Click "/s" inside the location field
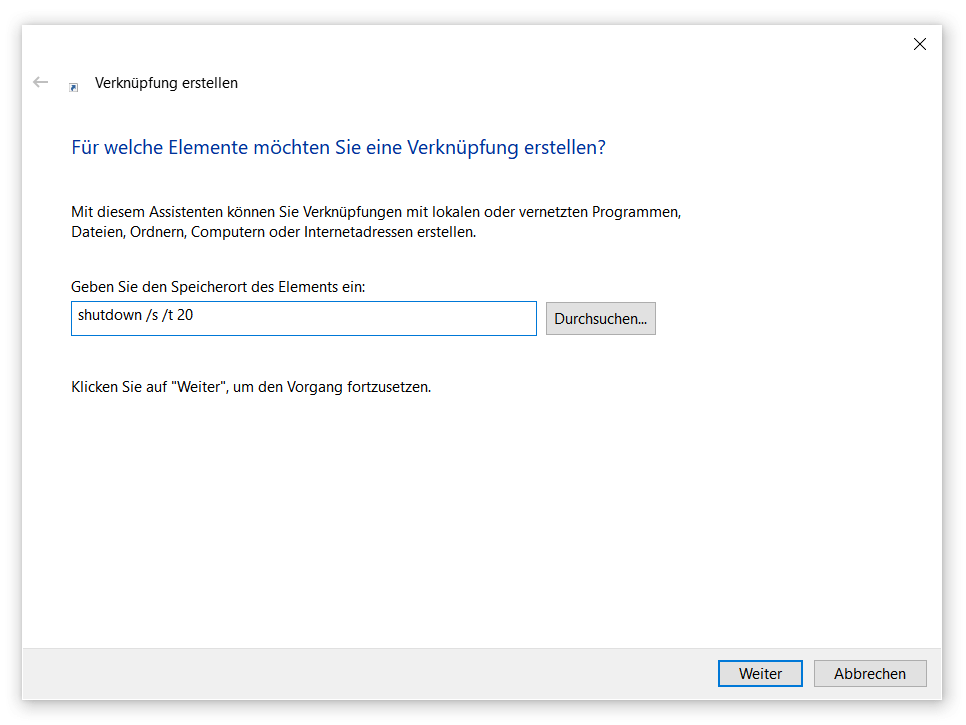 (151, 315)
